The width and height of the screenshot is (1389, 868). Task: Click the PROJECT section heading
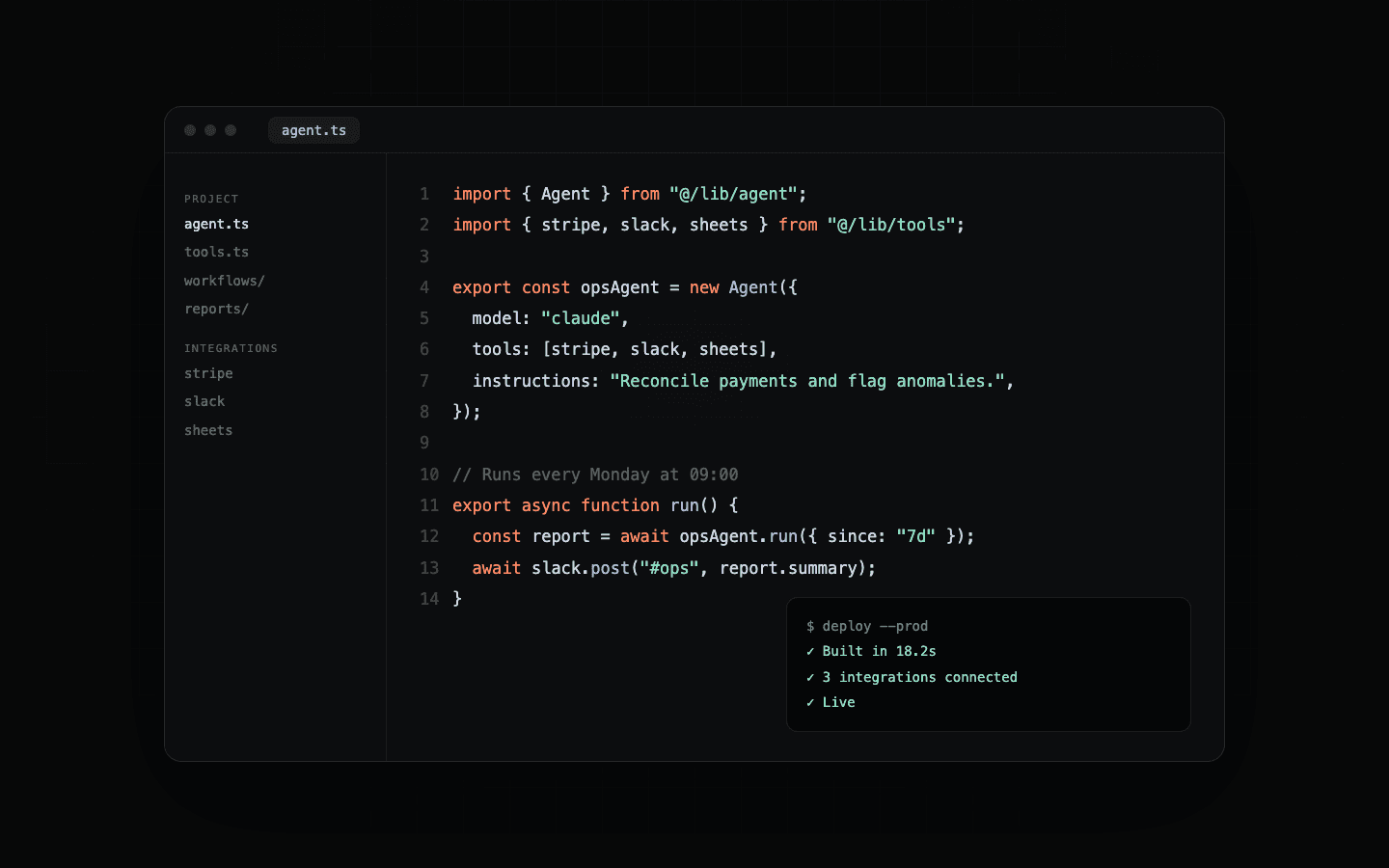(211, 199)
